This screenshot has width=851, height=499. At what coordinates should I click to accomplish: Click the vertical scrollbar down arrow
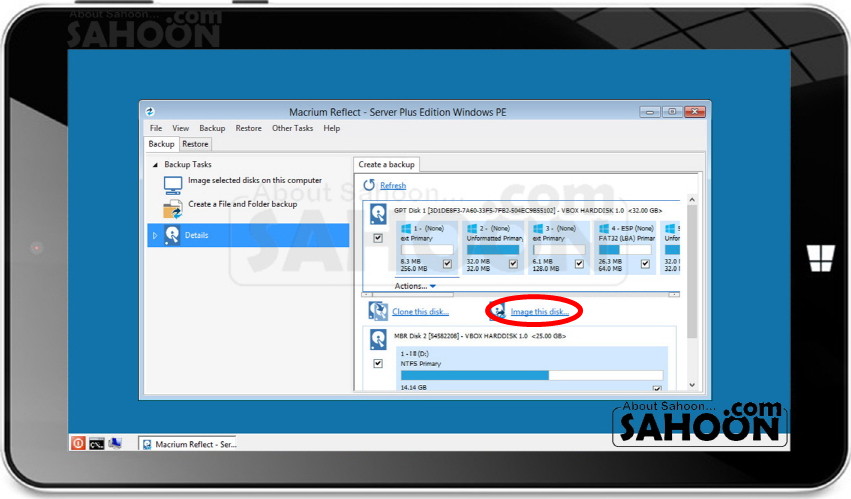click(692, 385)
